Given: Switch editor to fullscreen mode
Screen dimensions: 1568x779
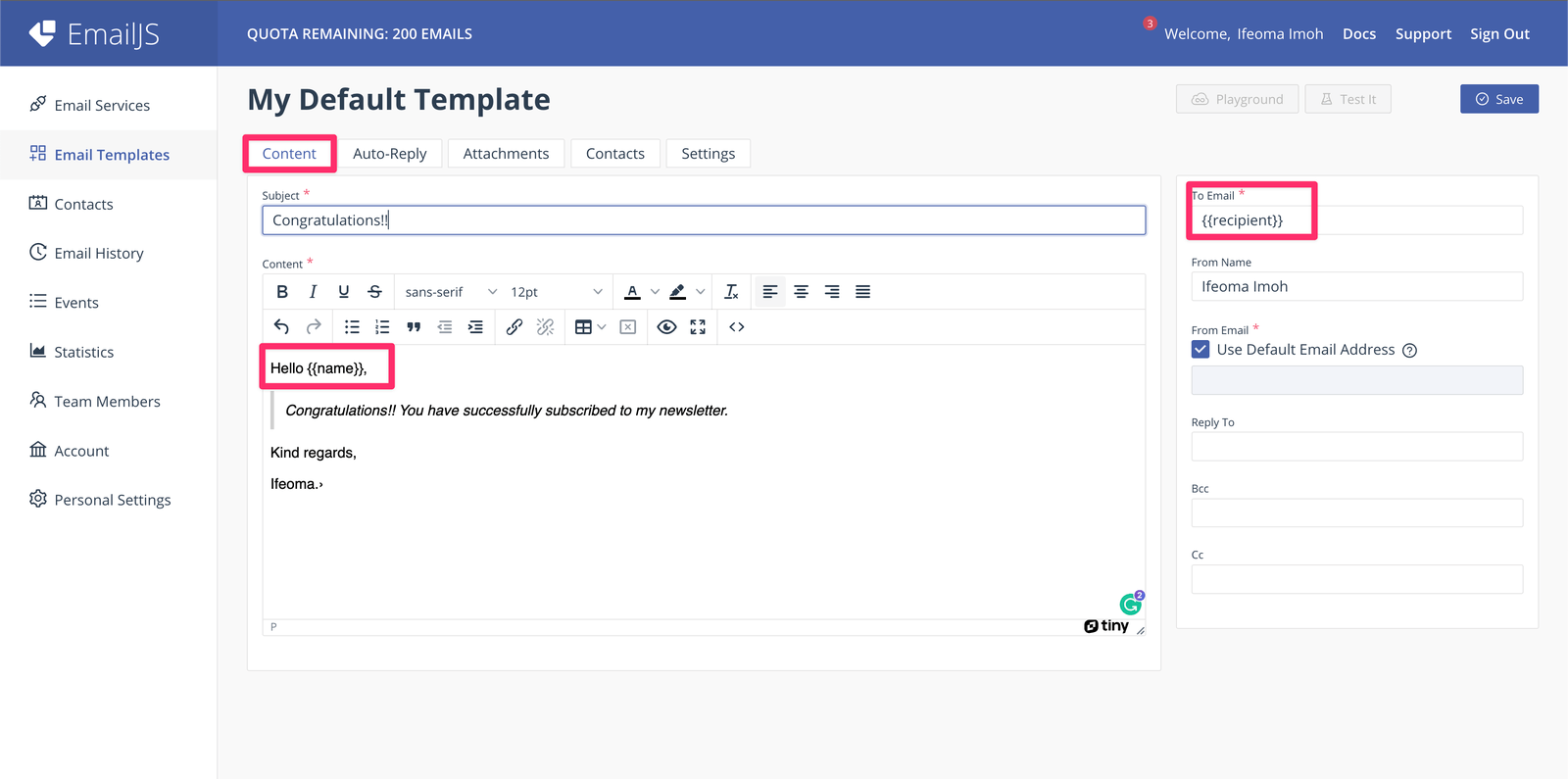Looking at the screenshot, I should tap(698, 327).
